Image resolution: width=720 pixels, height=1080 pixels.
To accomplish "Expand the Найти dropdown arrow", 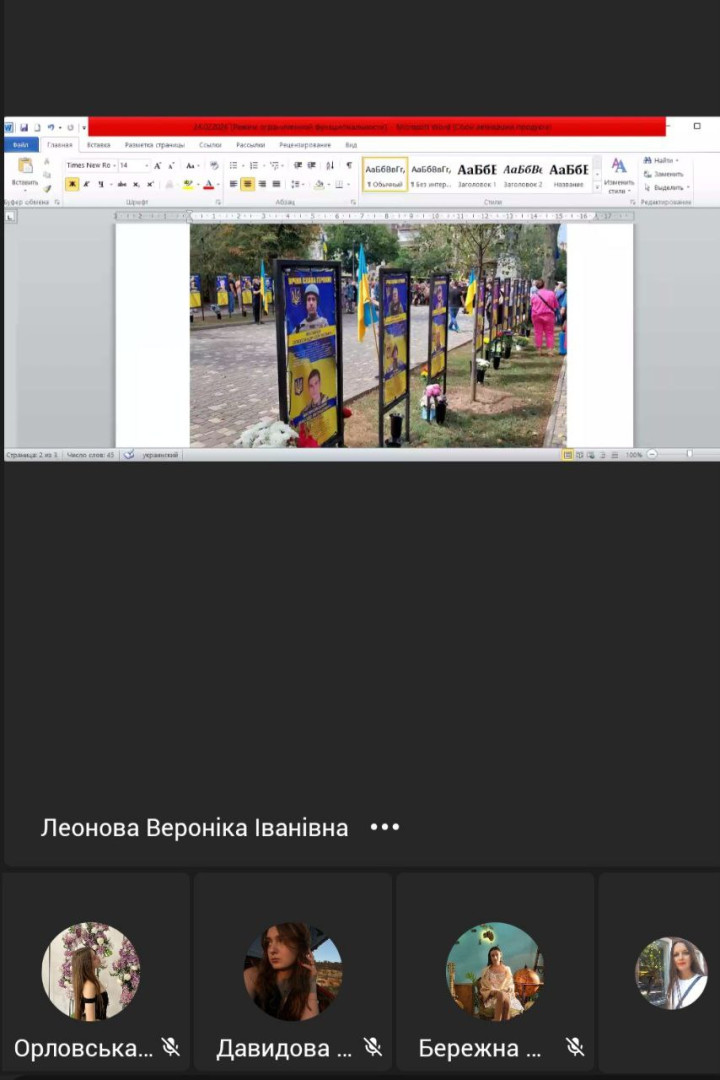I will pyautogui.click(x=677, y=161).
